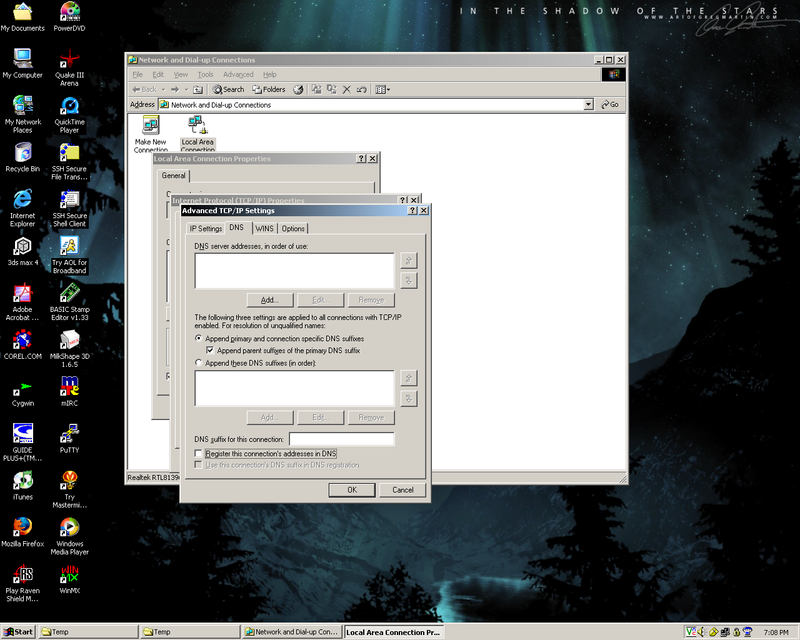The height and width of the screenshot is (640, 800).
Task: Switch to the WINS tab
Action: point(264,229)
